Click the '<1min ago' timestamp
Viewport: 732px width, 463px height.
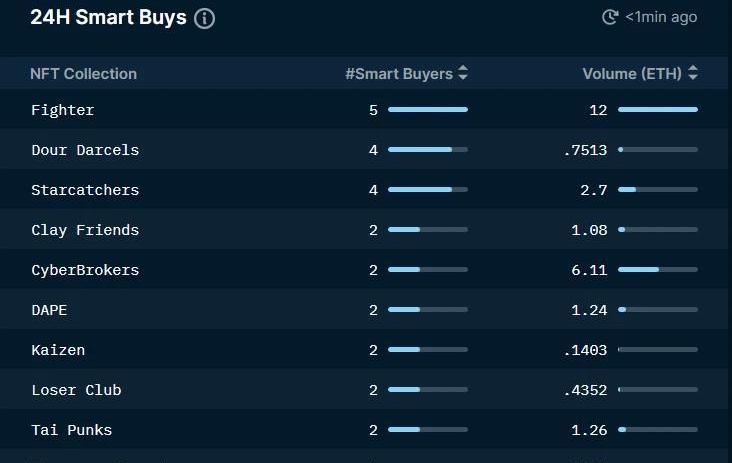(x=661, y=17)
